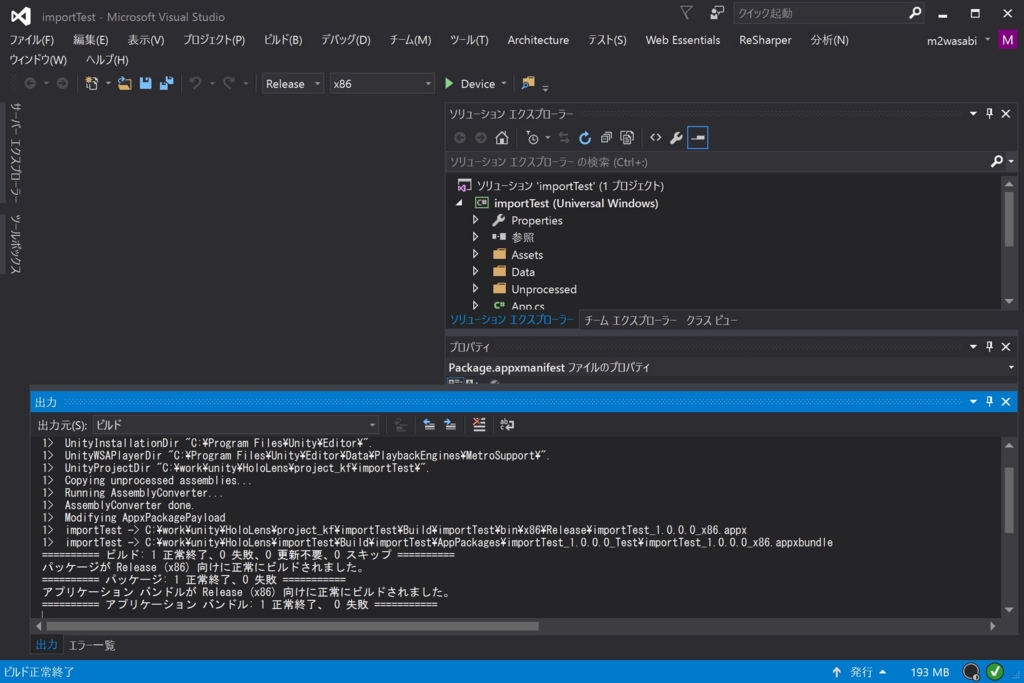Expand the Unprocessed folder

(x=475, y=289)
